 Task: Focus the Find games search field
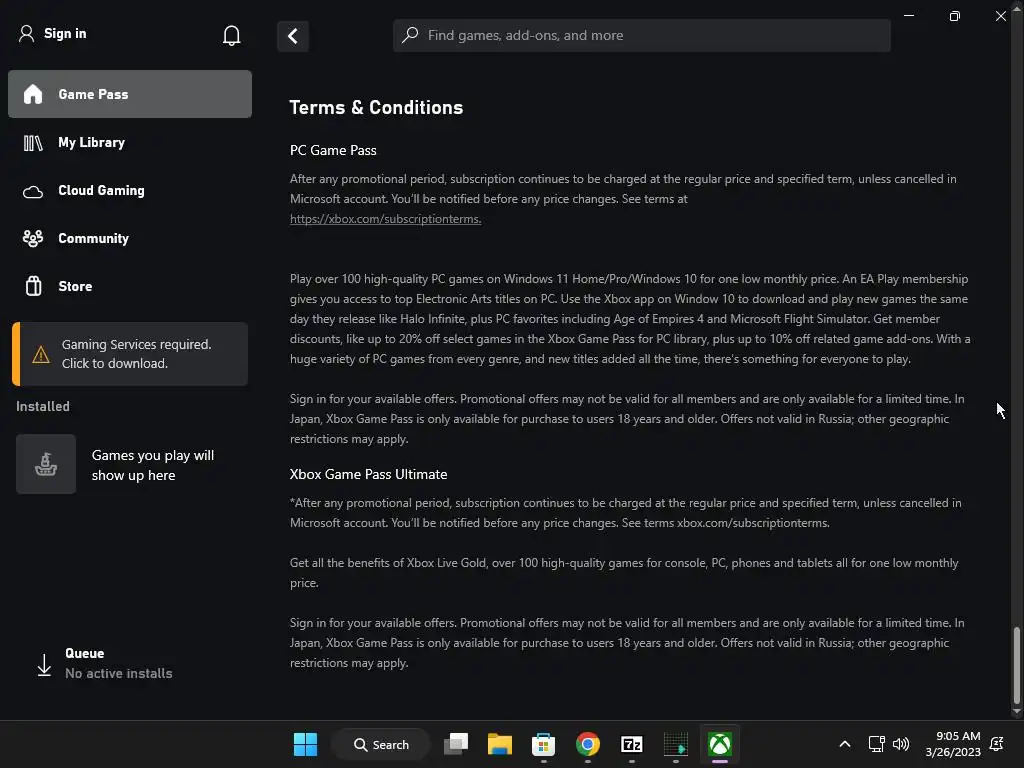(x=641, y=35)
